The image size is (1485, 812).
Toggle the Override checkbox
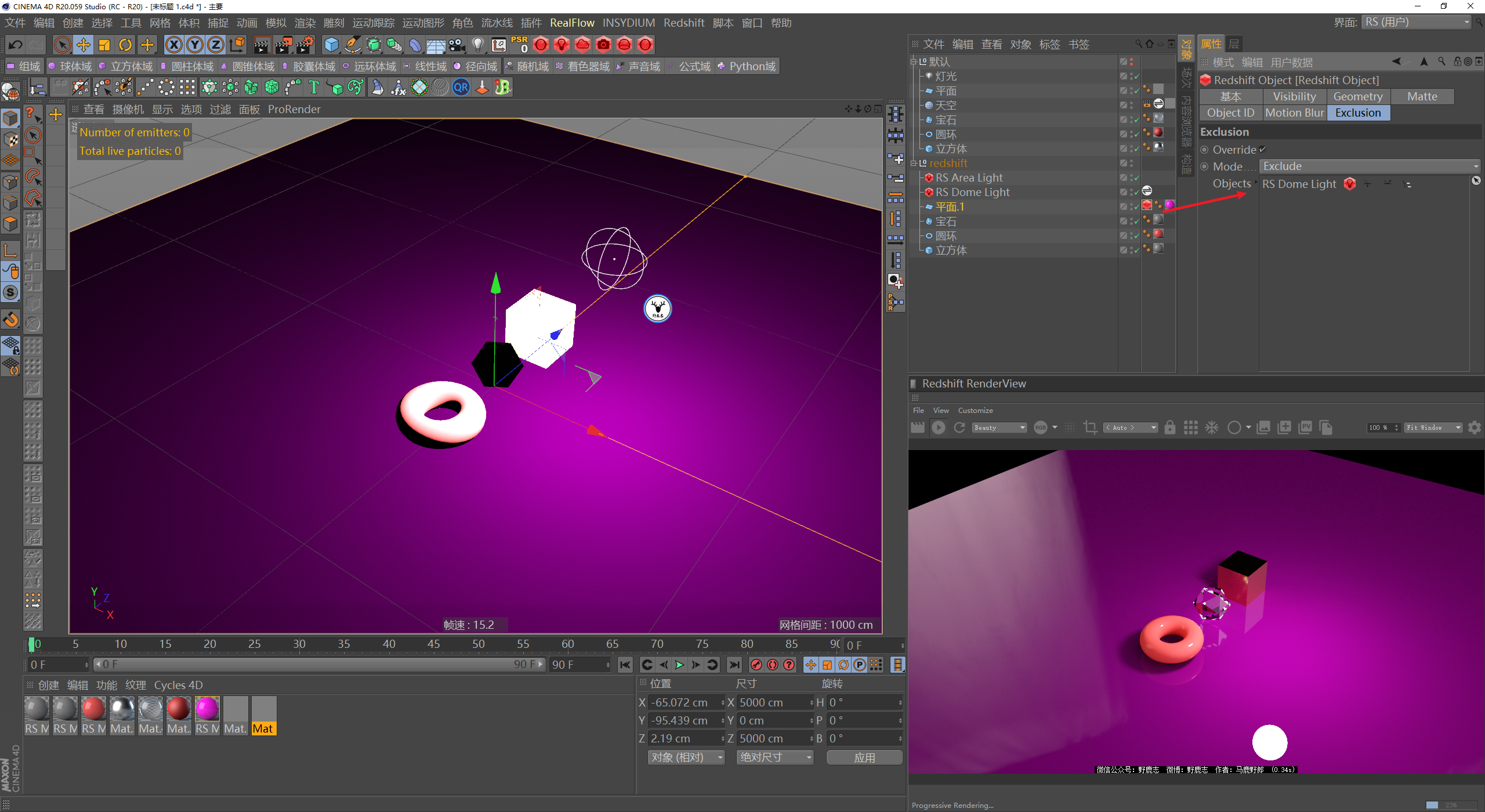[x=1262, y=150]
